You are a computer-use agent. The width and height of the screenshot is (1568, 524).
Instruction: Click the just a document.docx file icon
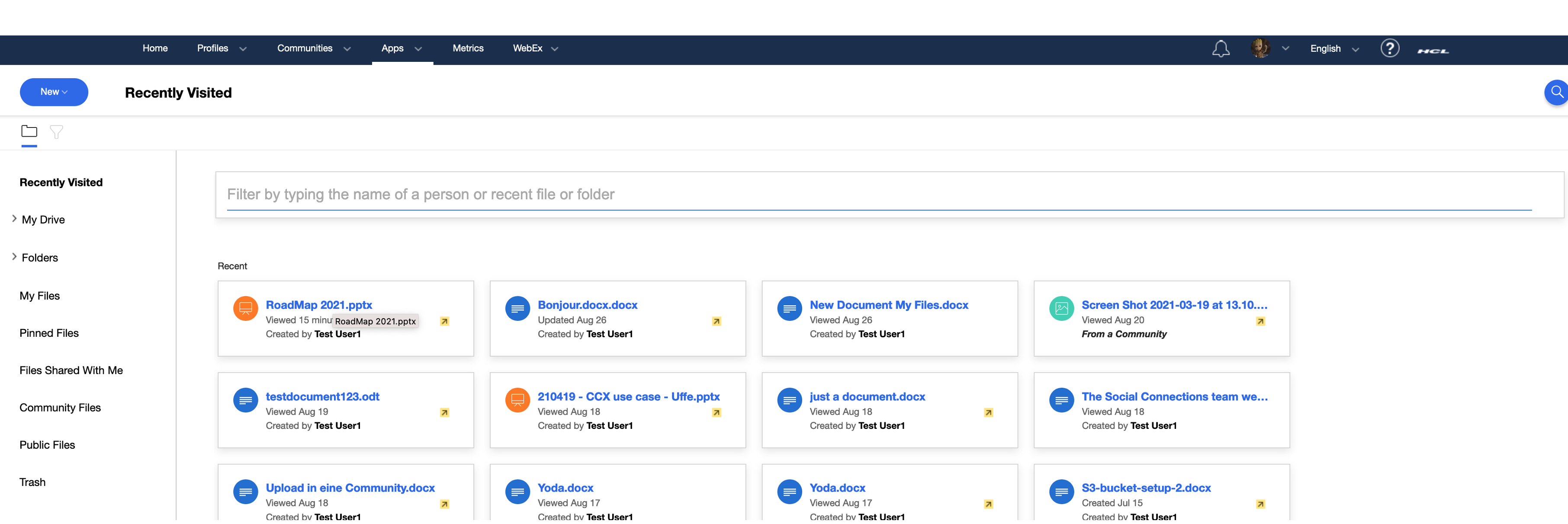coord(790,401)
